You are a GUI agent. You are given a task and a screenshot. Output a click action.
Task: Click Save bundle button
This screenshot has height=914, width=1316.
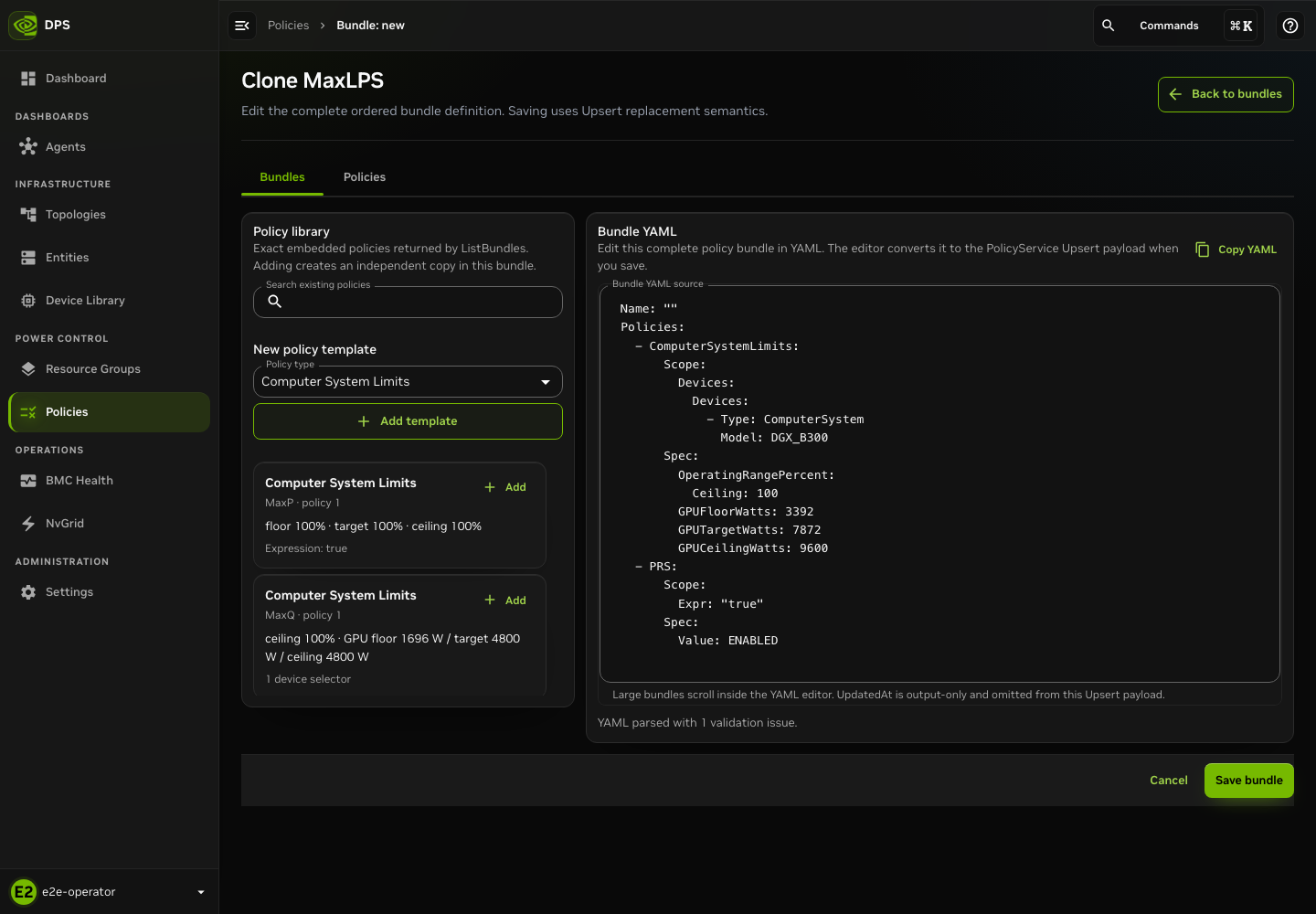(x=1249, y=781)
